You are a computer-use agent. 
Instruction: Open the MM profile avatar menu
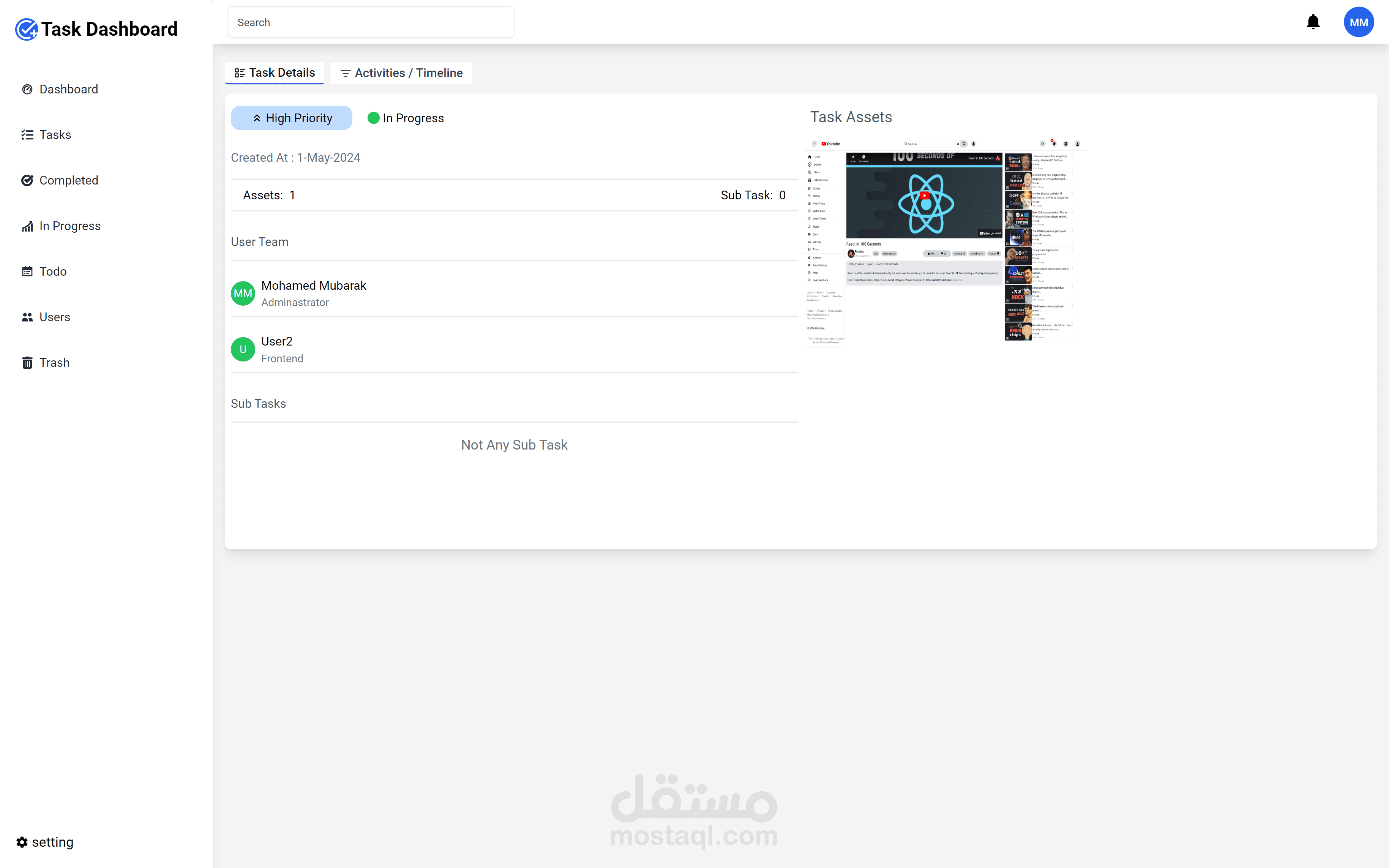[1358, 22]
